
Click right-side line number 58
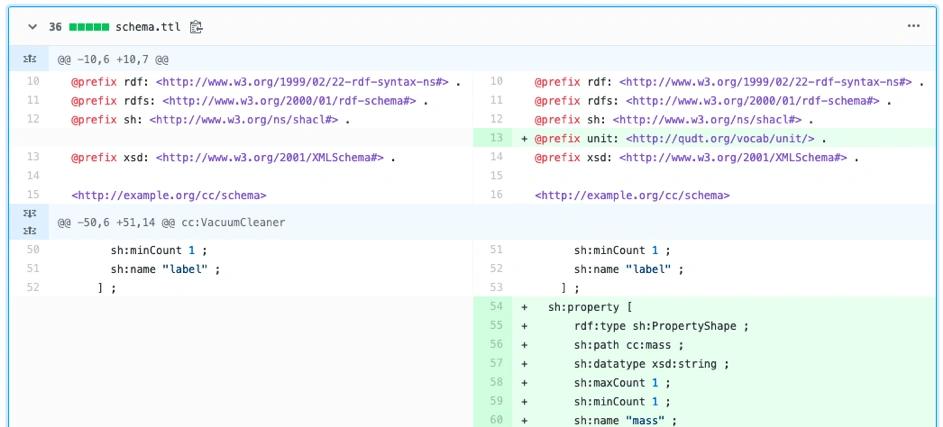[x=496, y=382]
